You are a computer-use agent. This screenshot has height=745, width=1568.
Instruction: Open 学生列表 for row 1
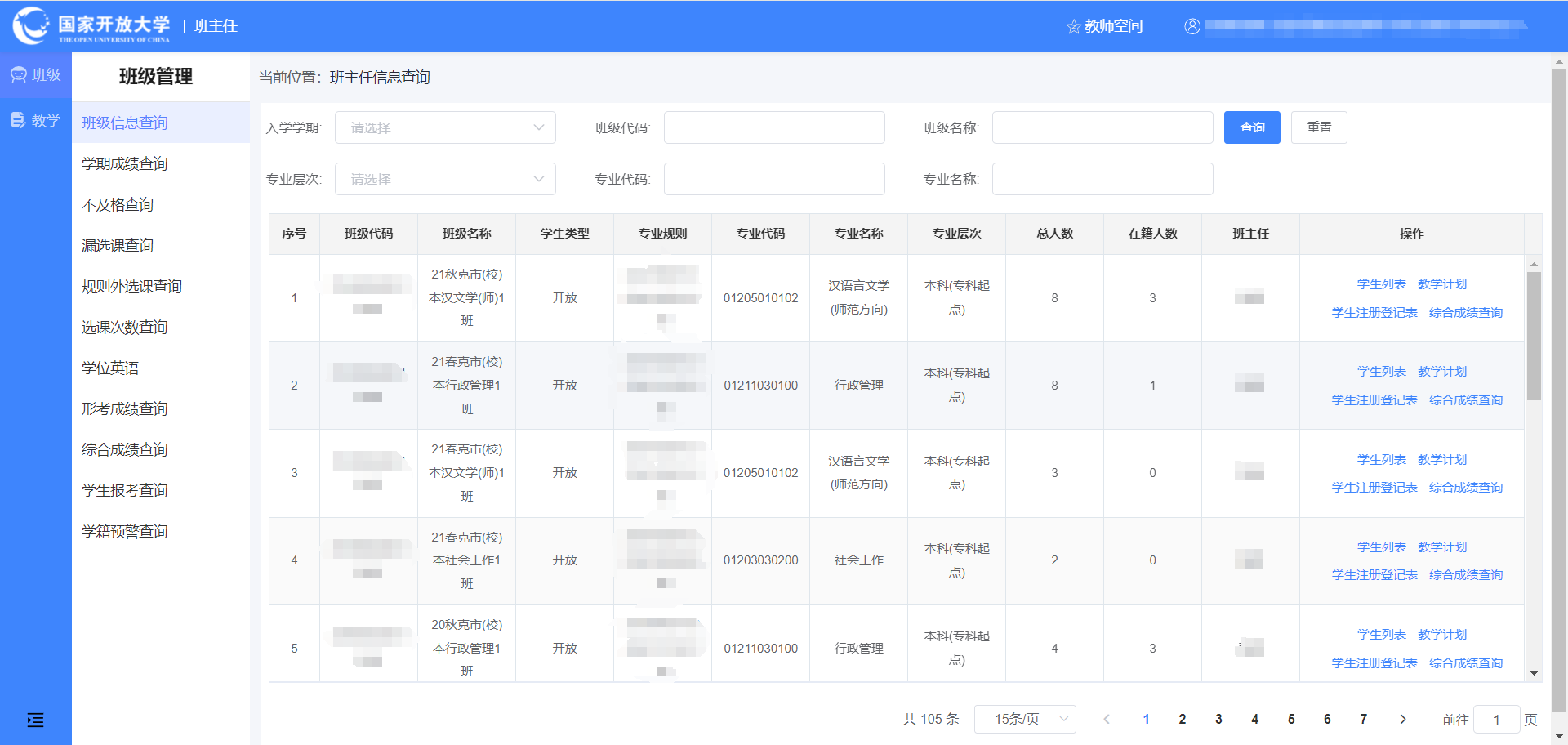1381,284
